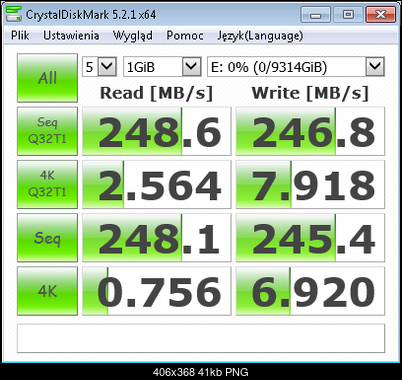
Task: Click Seq Q32T1 write value 246.8
Action: coord(310,131)
